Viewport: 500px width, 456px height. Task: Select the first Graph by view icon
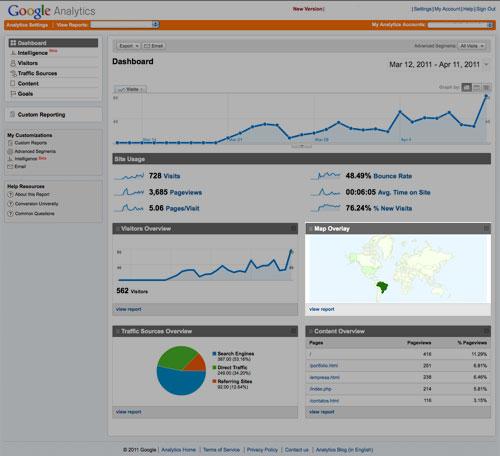point(467,87)
